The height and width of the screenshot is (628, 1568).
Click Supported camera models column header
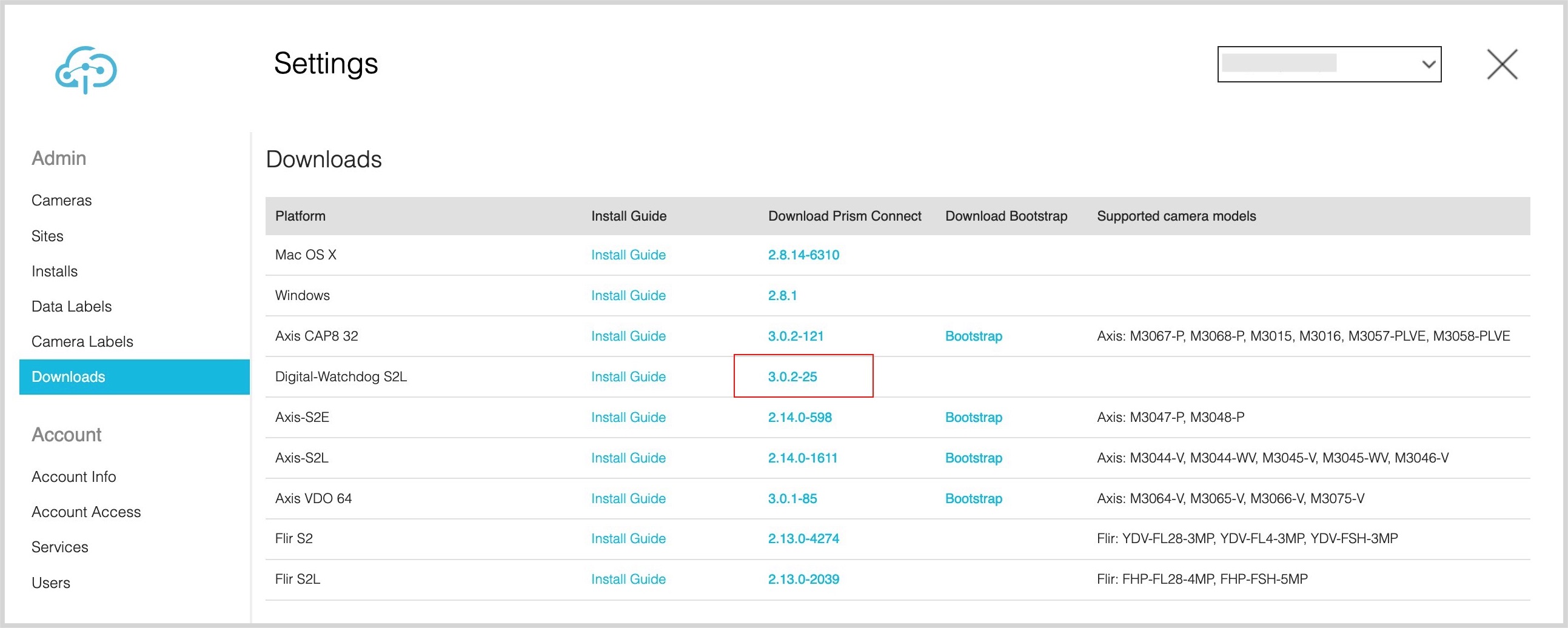1176,216
